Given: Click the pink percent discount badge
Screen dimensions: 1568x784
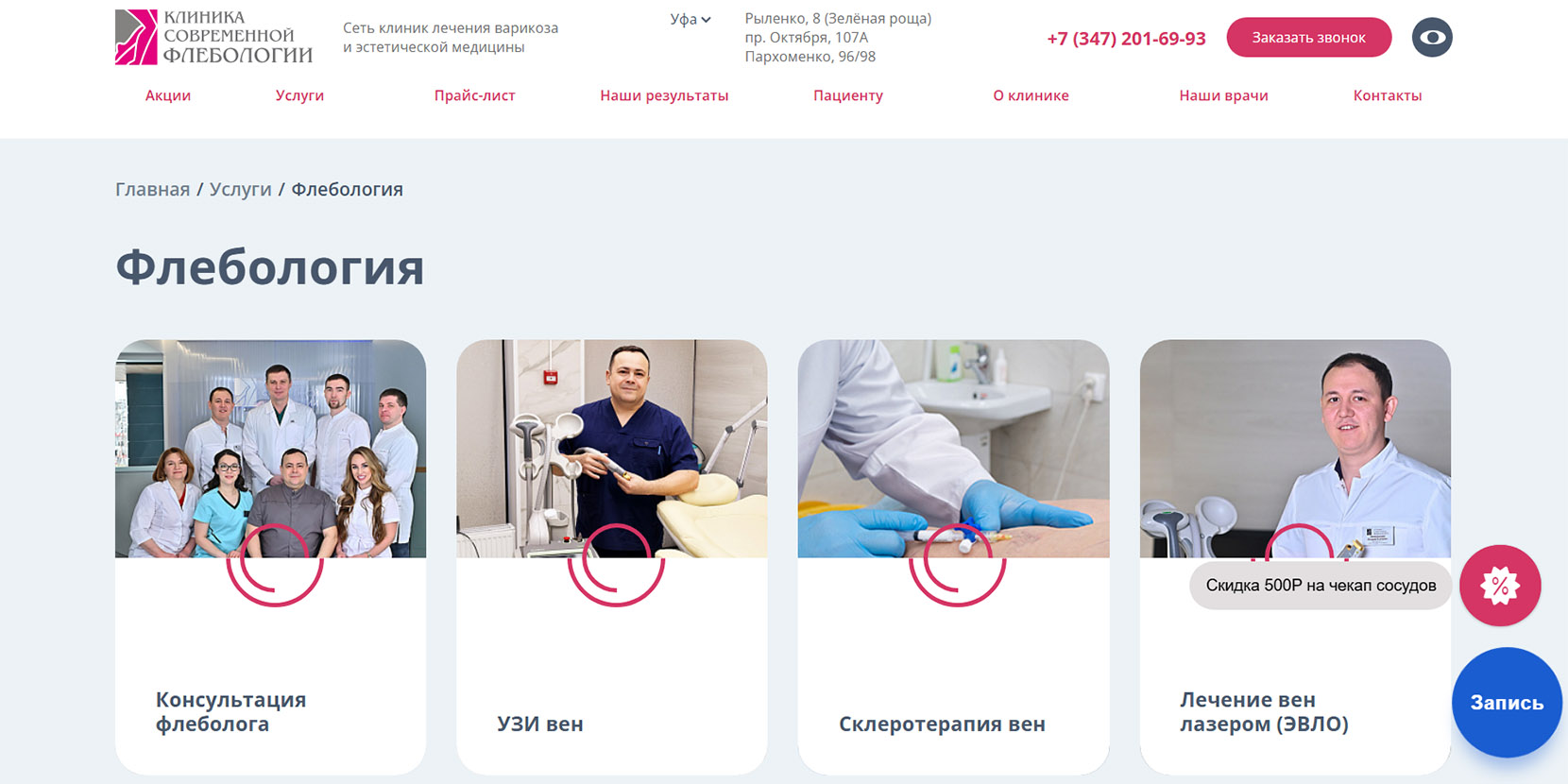Looking at the screenshot, I should tap(1500, 586).
